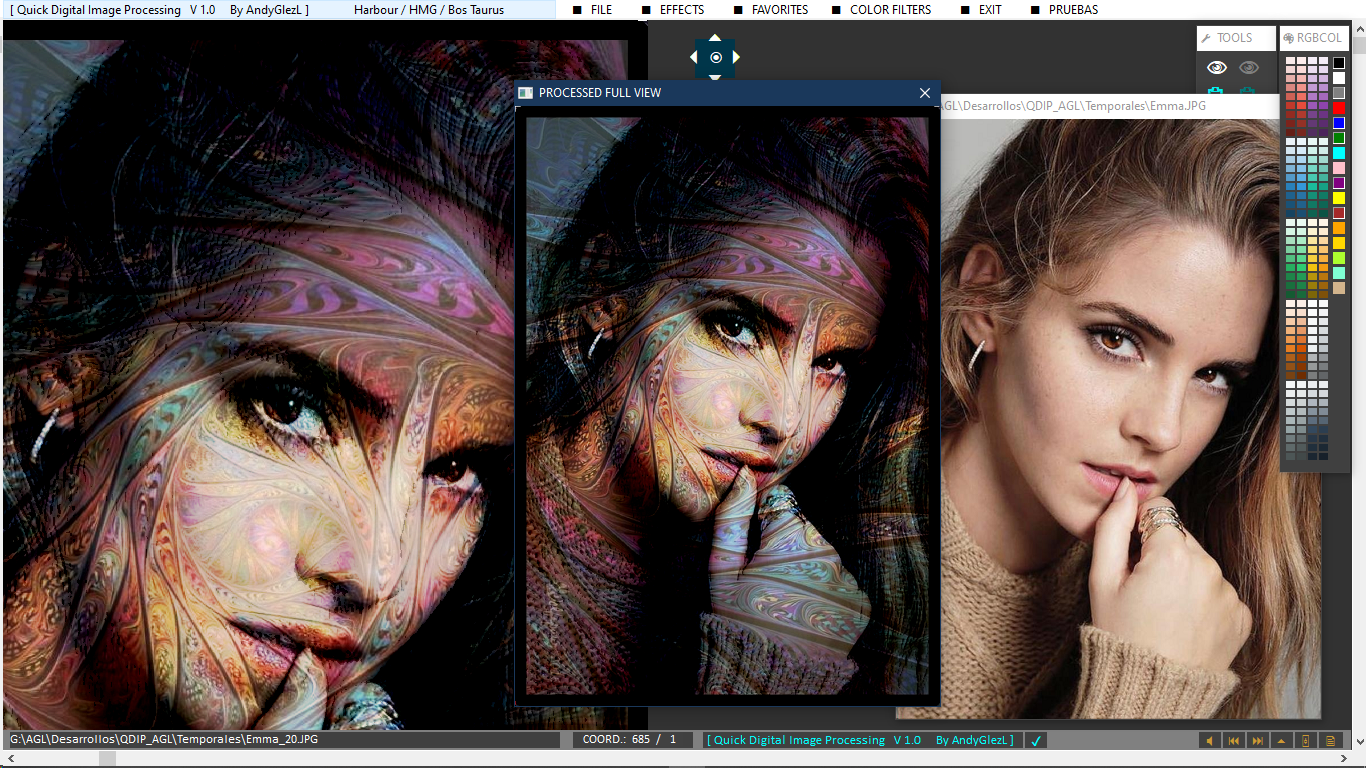This screenshot has width=1366, height=768.
Task: Click the skip-to-last orange forward icon
Action: pos(1257,741)
